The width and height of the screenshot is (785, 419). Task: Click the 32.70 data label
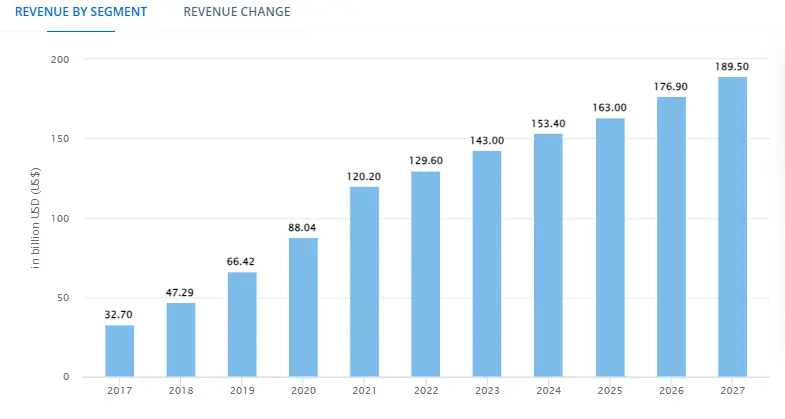(119, 314)
